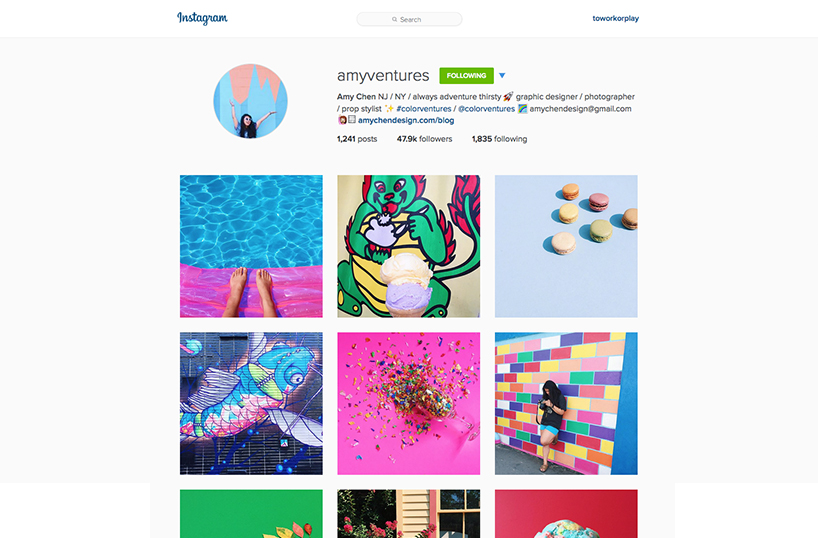View the 47.9k followers list

[424, 139]
